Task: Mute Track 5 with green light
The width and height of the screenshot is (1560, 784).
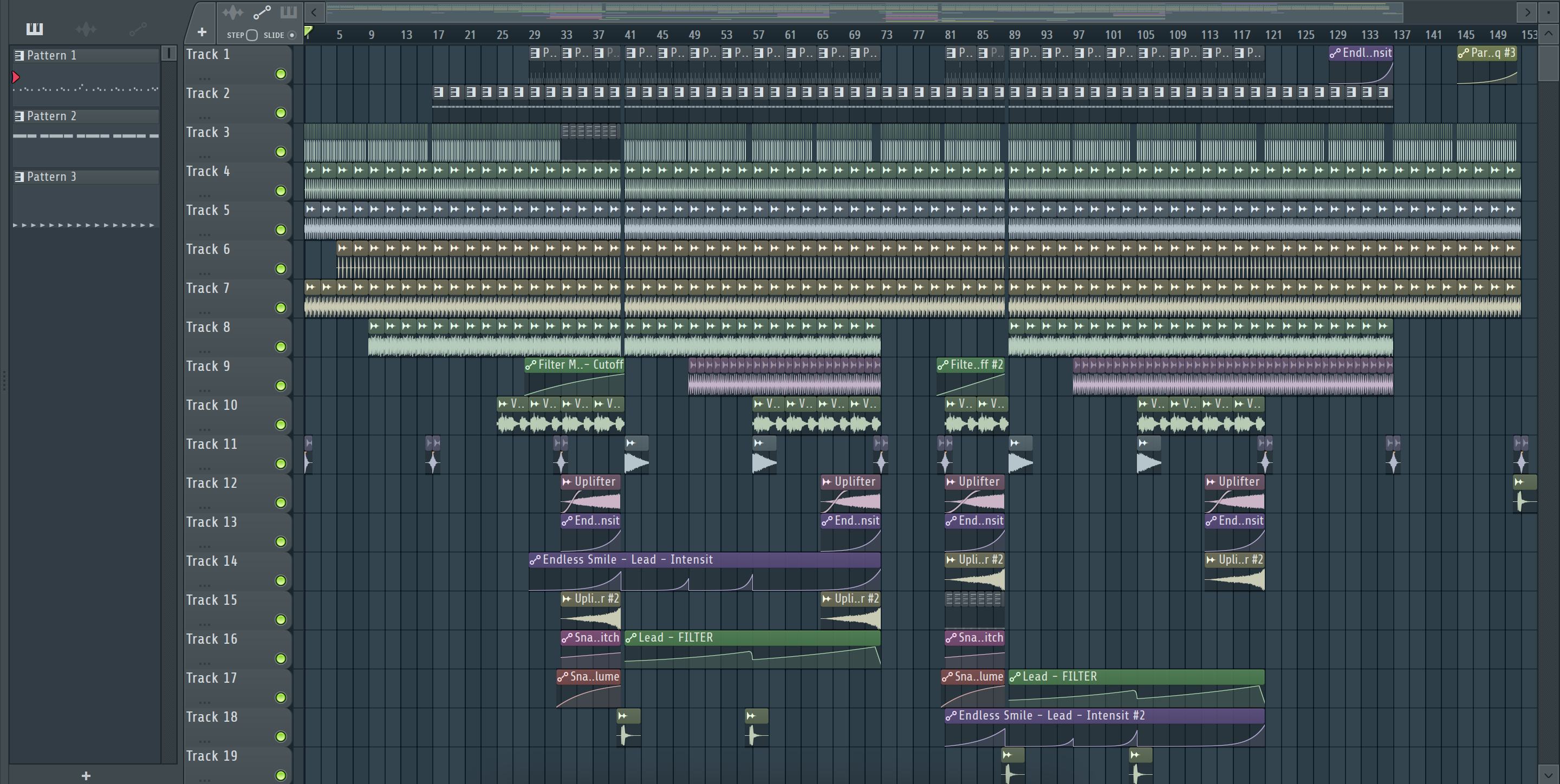Action: pyautogui.click(x=281, y=230)
